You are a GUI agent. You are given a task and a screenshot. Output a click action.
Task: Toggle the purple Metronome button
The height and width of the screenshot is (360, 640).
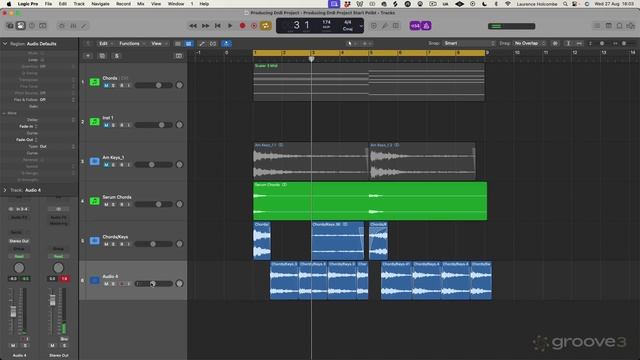pos(426,26)
